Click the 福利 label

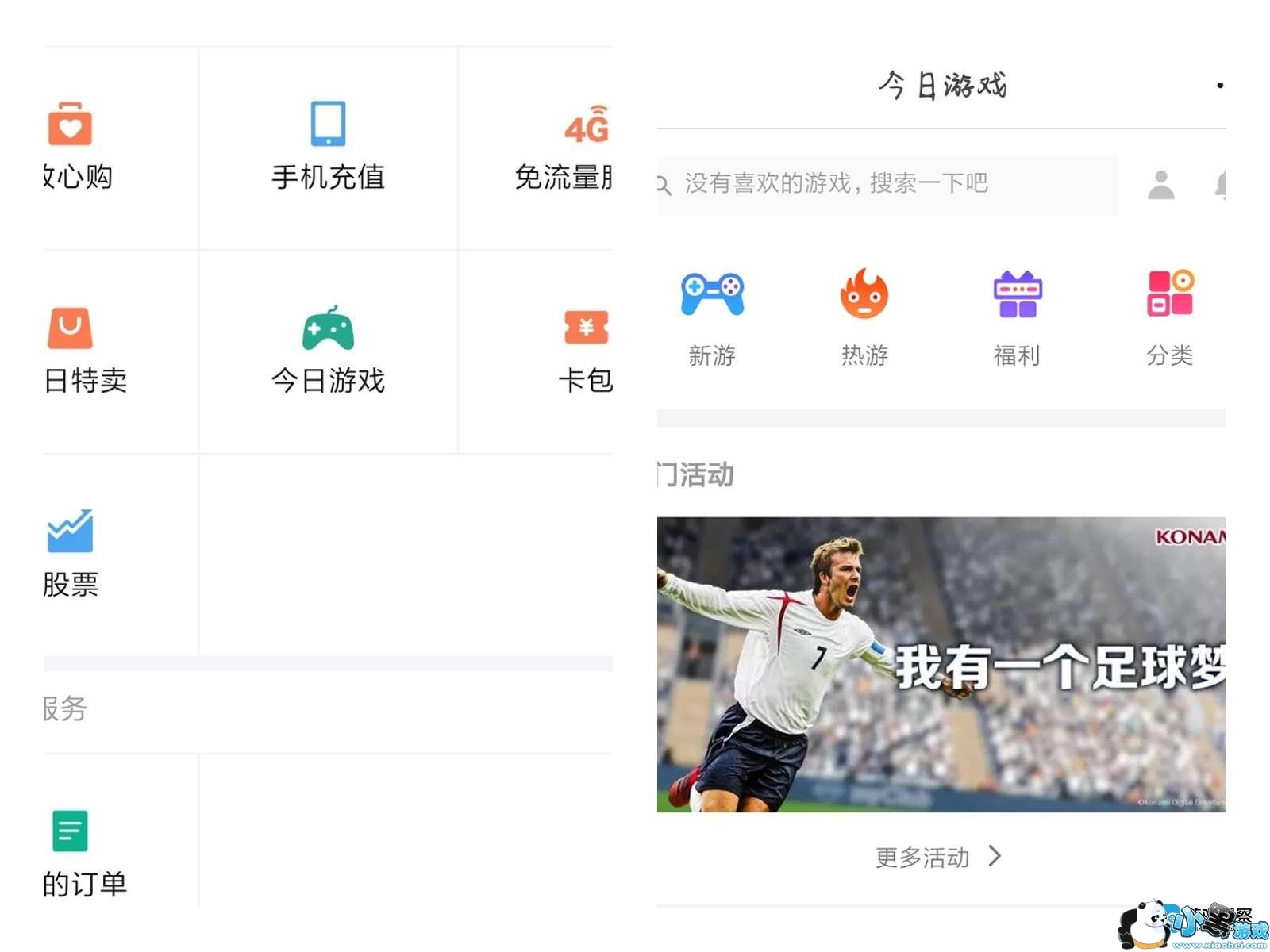click(x=1017, y=355)
